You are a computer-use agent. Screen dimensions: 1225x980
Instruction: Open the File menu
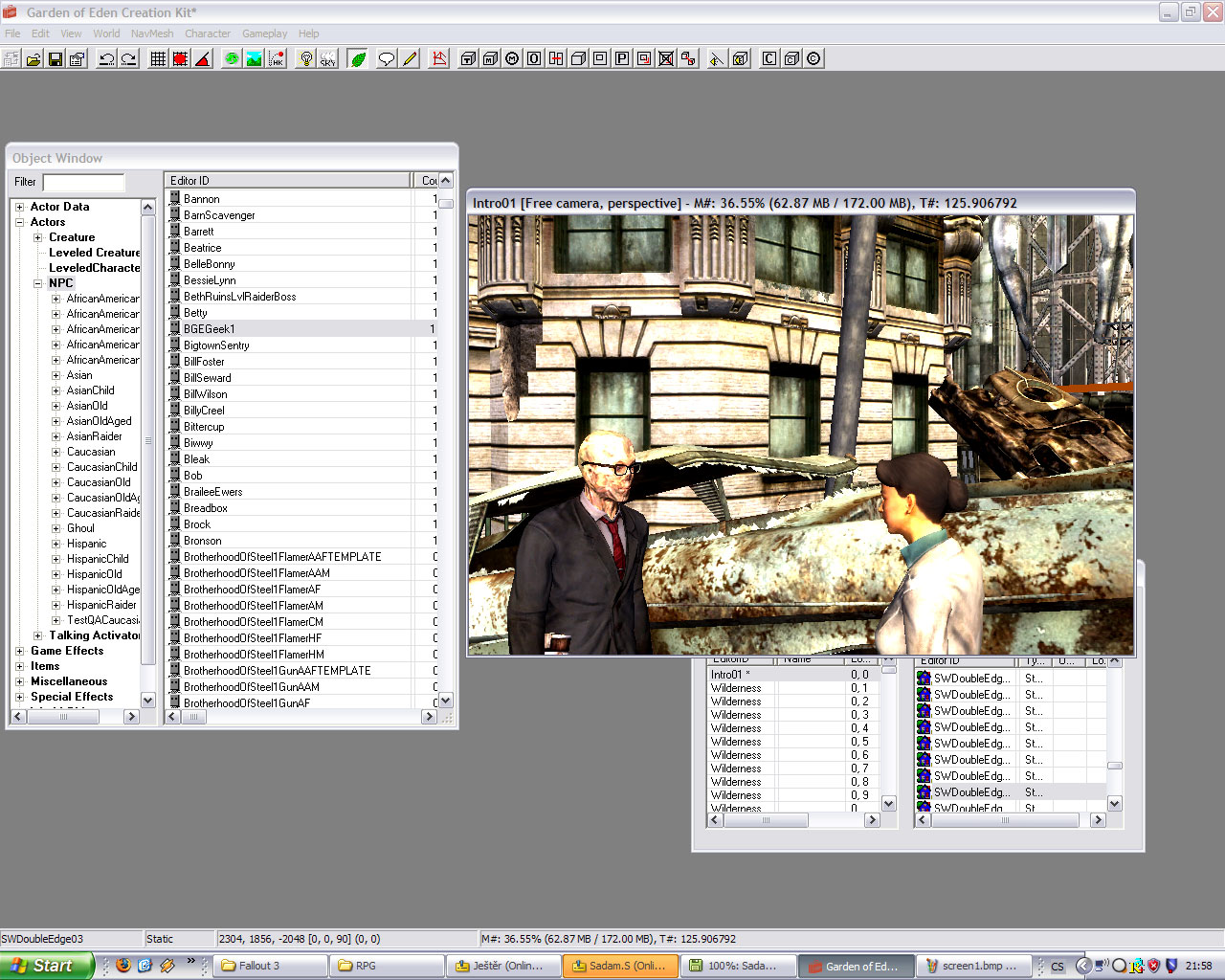click(12, 33)
